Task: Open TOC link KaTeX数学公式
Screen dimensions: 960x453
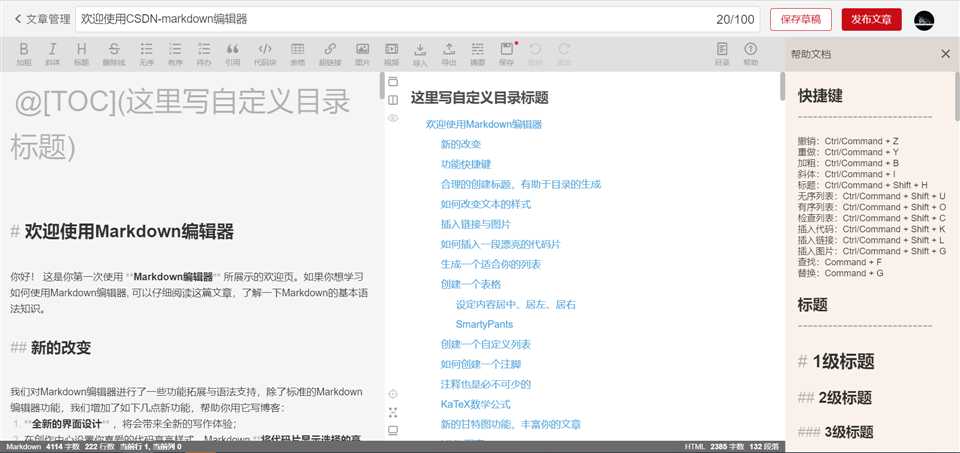Action: (476, 405)
